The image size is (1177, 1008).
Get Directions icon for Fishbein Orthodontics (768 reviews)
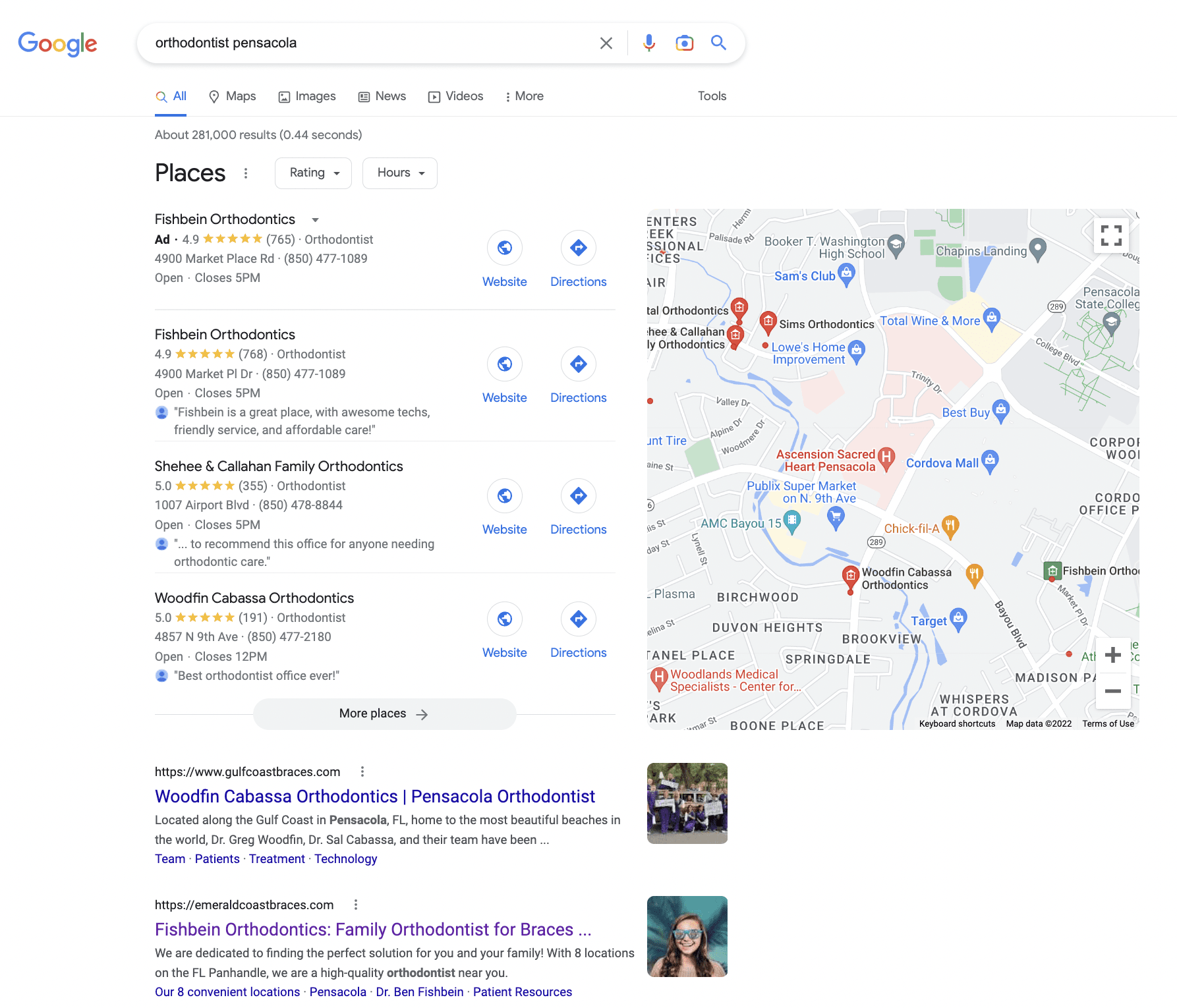(579, 364)
